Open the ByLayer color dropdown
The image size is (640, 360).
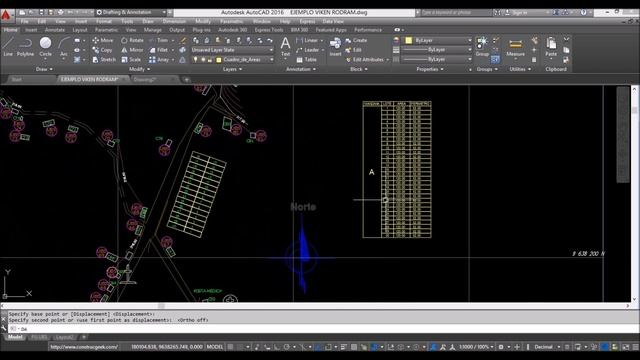tap(438, 40)
